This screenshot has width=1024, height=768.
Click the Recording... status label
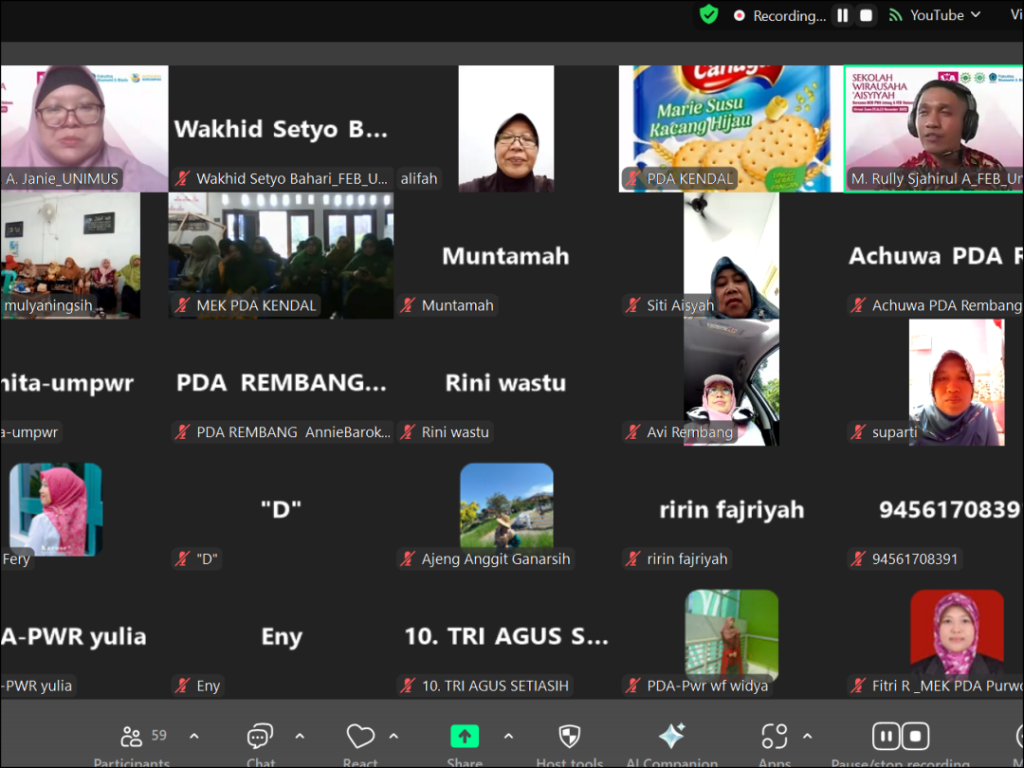(788, 16)
